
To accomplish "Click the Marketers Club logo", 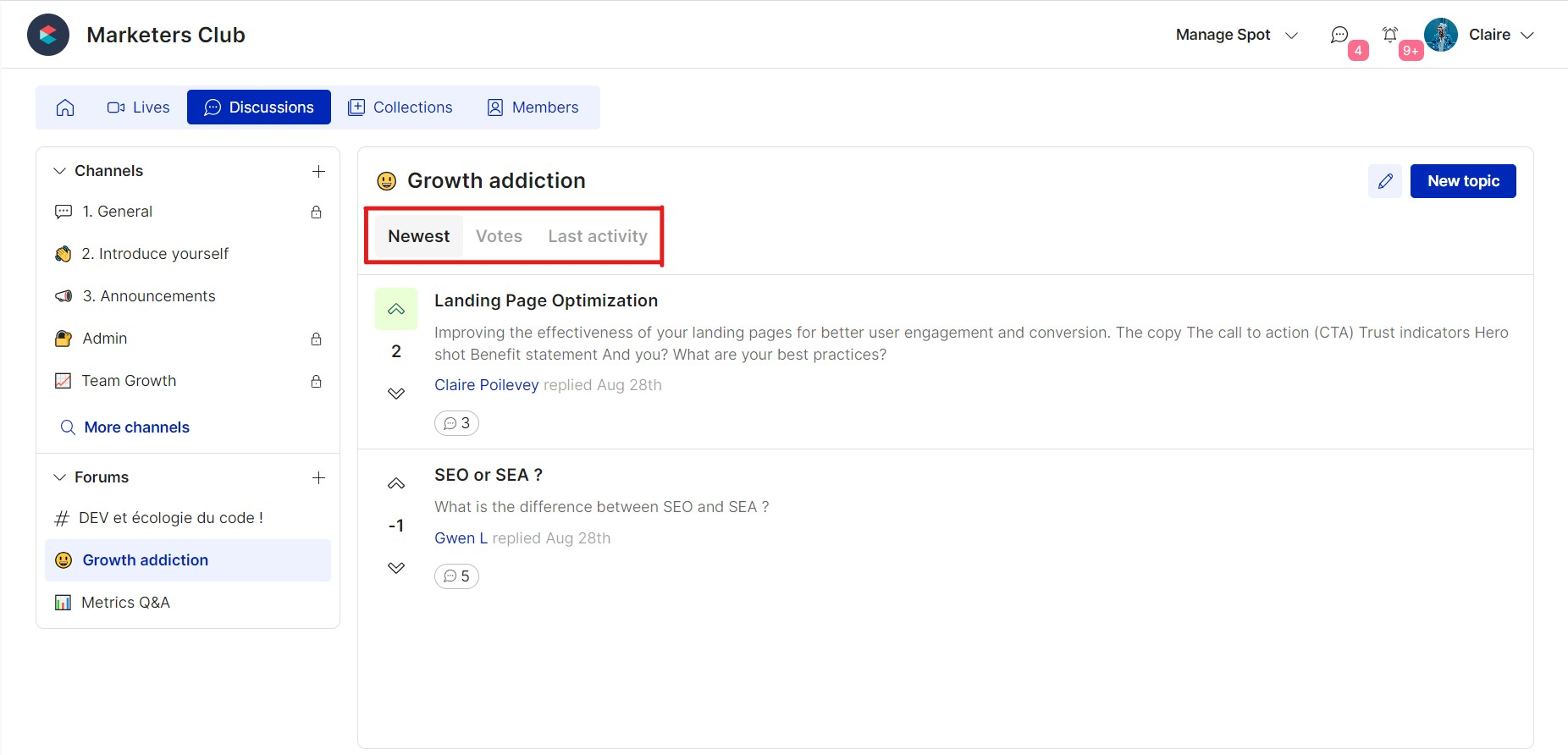I will coord(48,35).
